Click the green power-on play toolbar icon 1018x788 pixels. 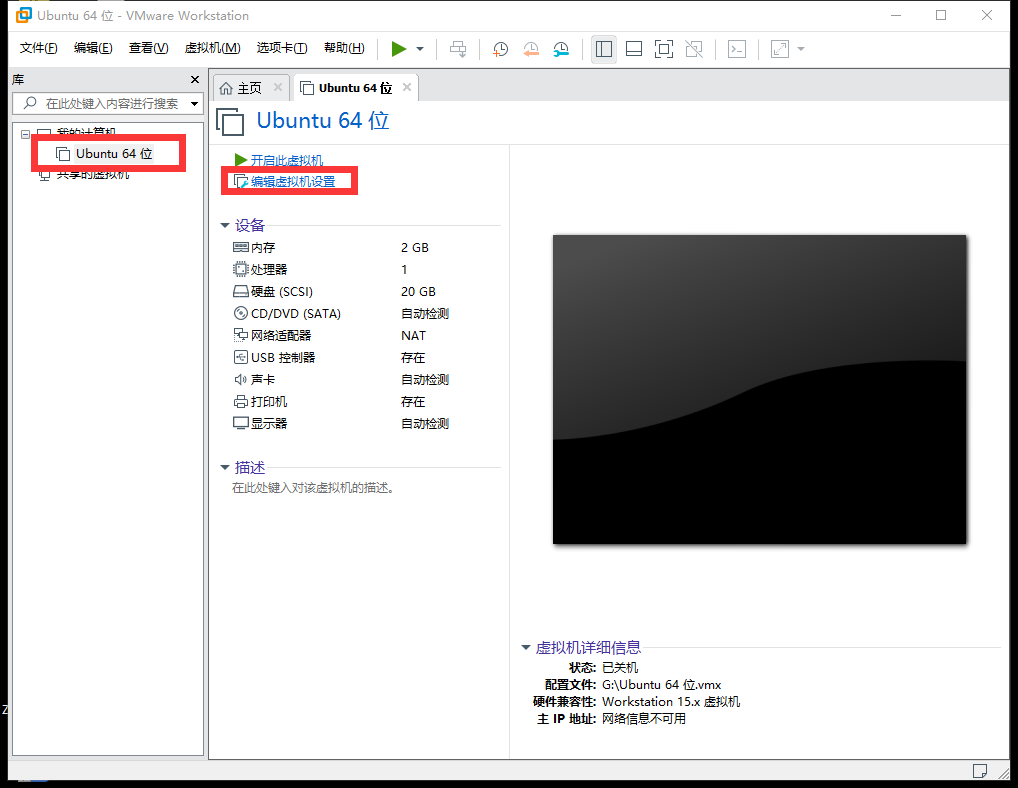[x=399, y=49]
